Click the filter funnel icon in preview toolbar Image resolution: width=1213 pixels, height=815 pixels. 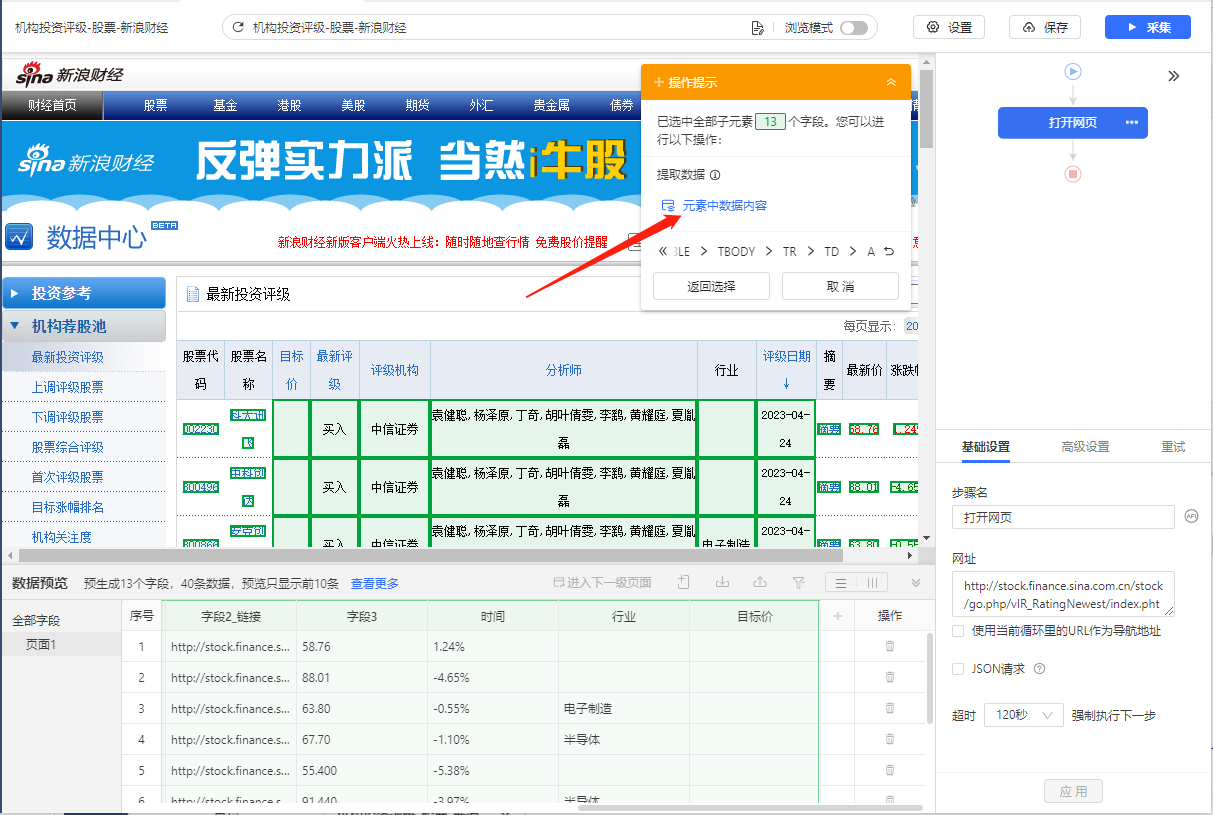(x=798, y=582)
